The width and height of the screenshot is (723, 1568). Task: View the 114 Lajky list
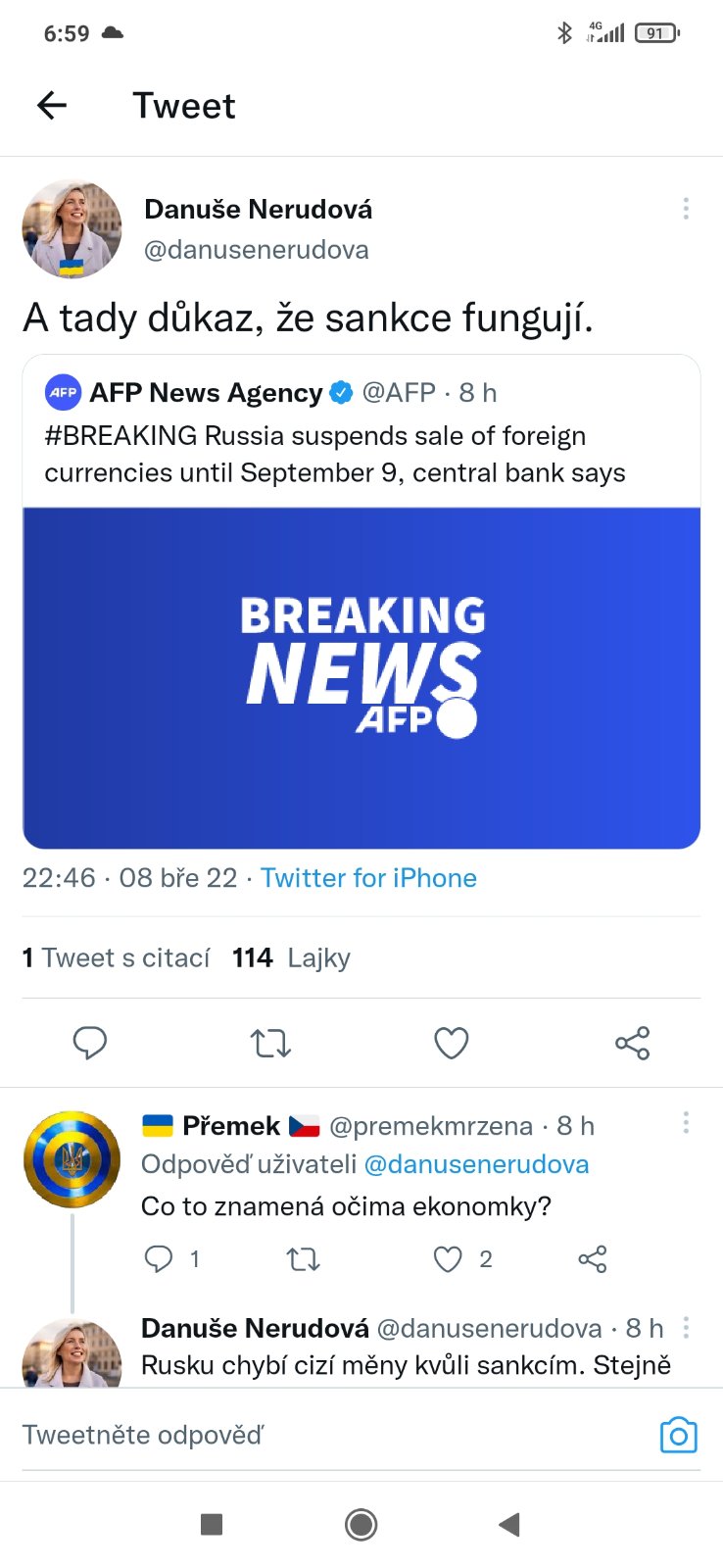pyautogui.click(x=291, y=957)
